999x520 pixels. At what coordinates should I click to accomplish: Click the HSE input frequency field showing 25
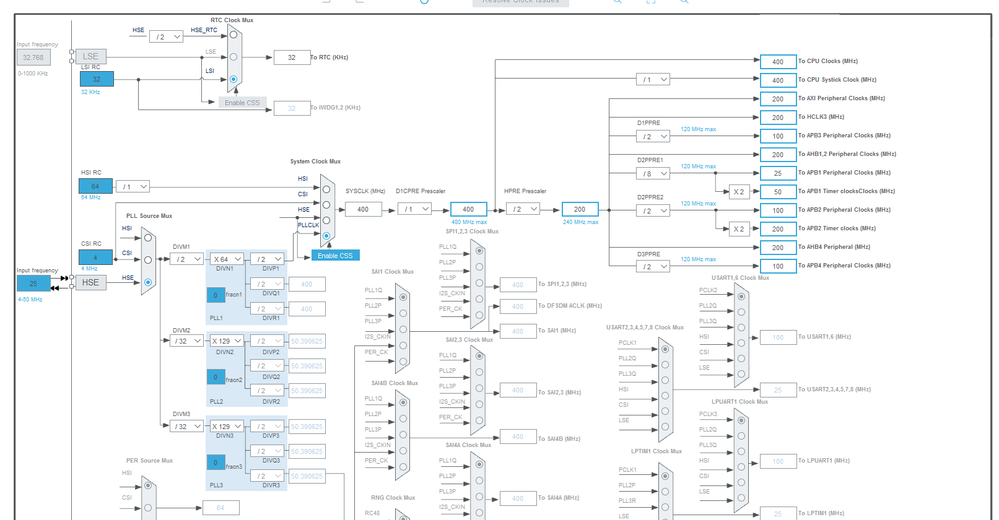click(34, 284)
